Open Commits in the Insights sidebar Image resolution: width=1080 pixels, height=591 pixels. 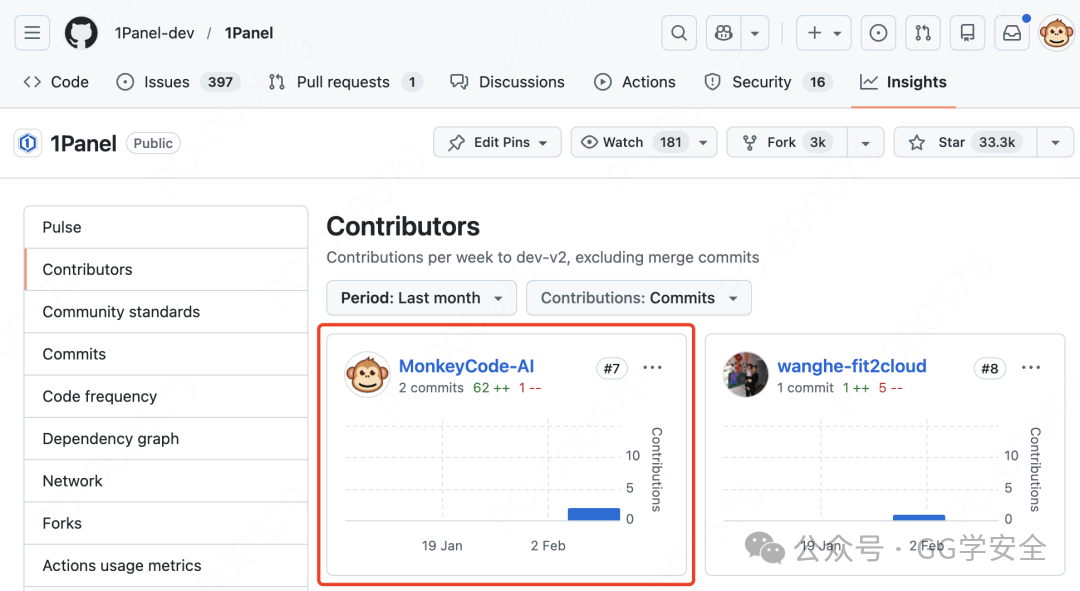[x=166, y=354]
